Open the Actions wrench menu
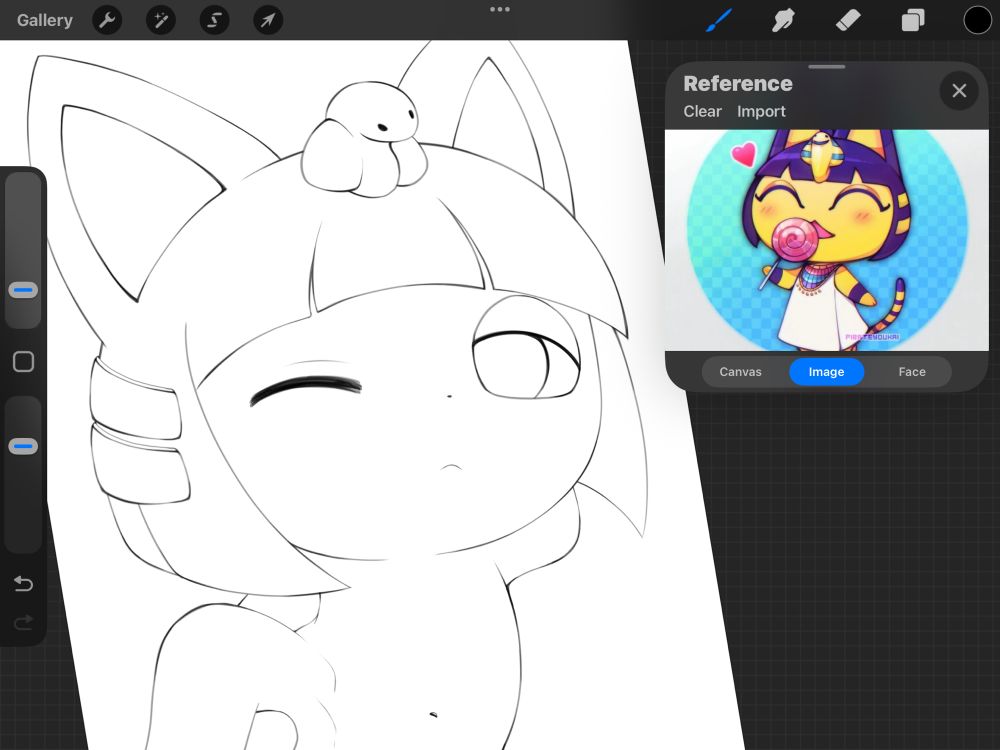This screenshot has height=750, width=1000. tap(107, 20)
